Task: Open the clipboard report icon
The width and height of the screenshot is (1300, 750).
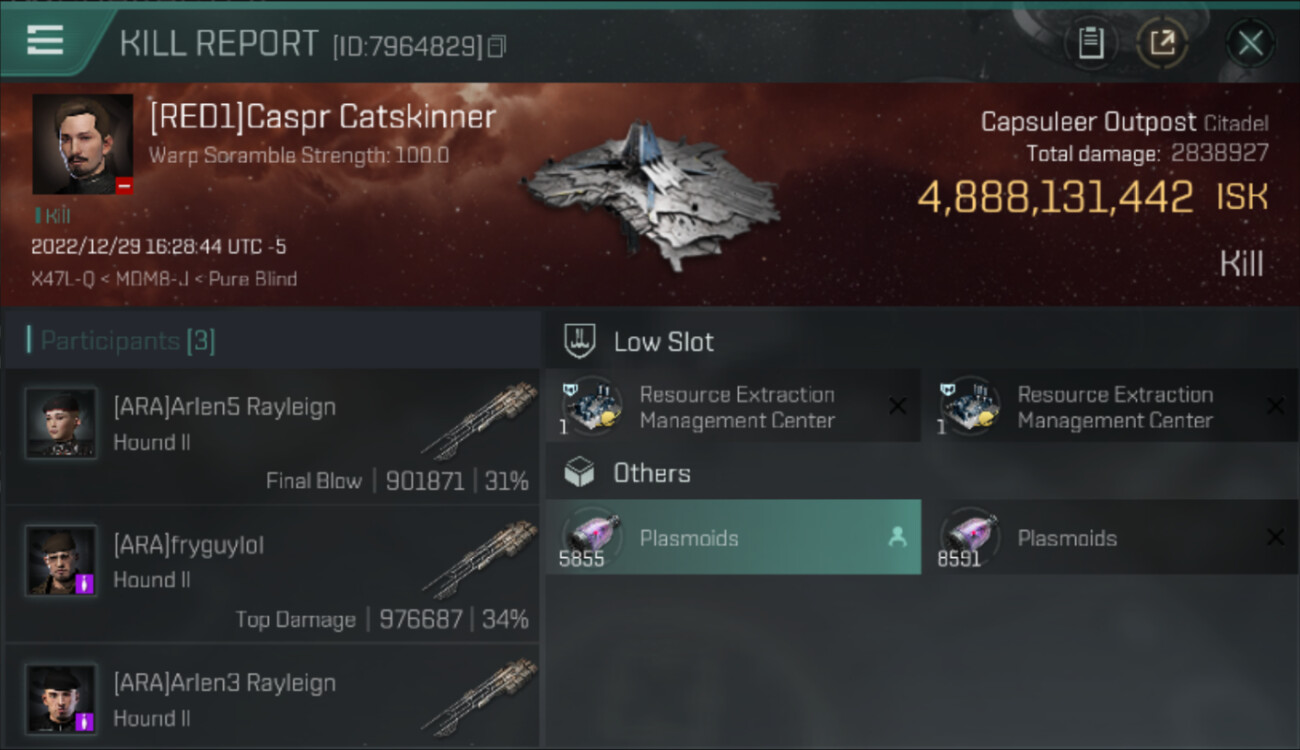Action: (x=1091, y=43)
